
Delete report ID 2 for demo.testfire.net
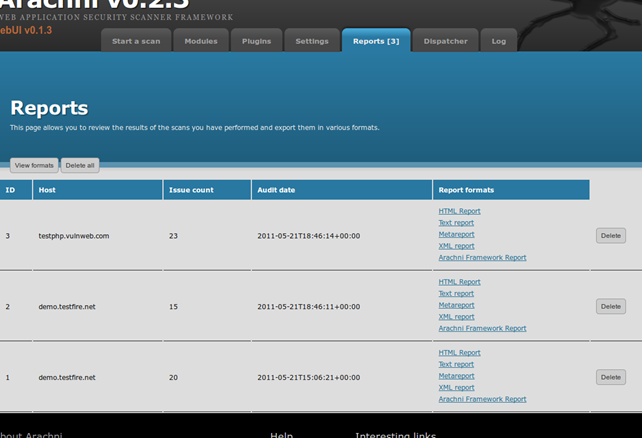pyautogui.click(x=611, y=306)
